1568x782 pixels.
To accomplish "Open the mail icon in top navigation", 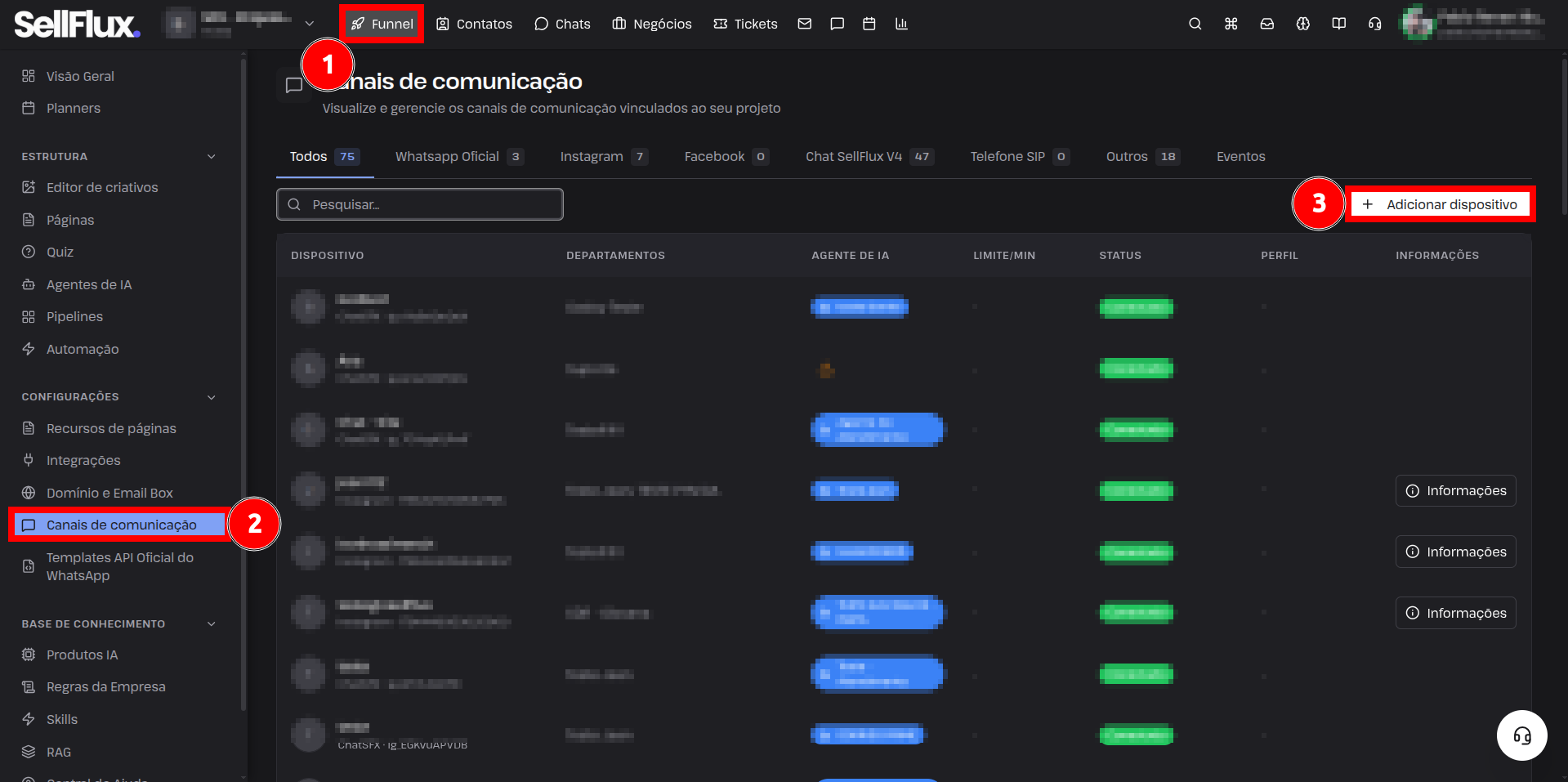I will click(805, 24).
